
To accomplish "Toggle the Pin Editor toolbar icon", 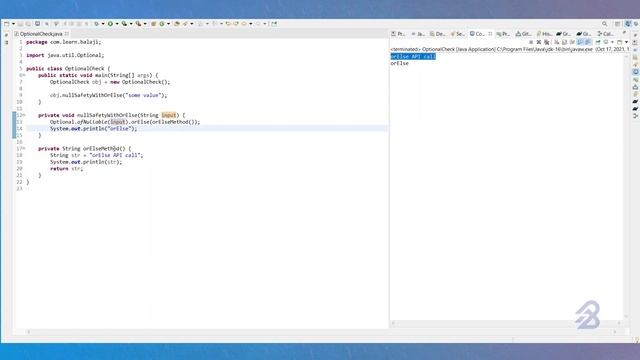I will click(274, 24).
